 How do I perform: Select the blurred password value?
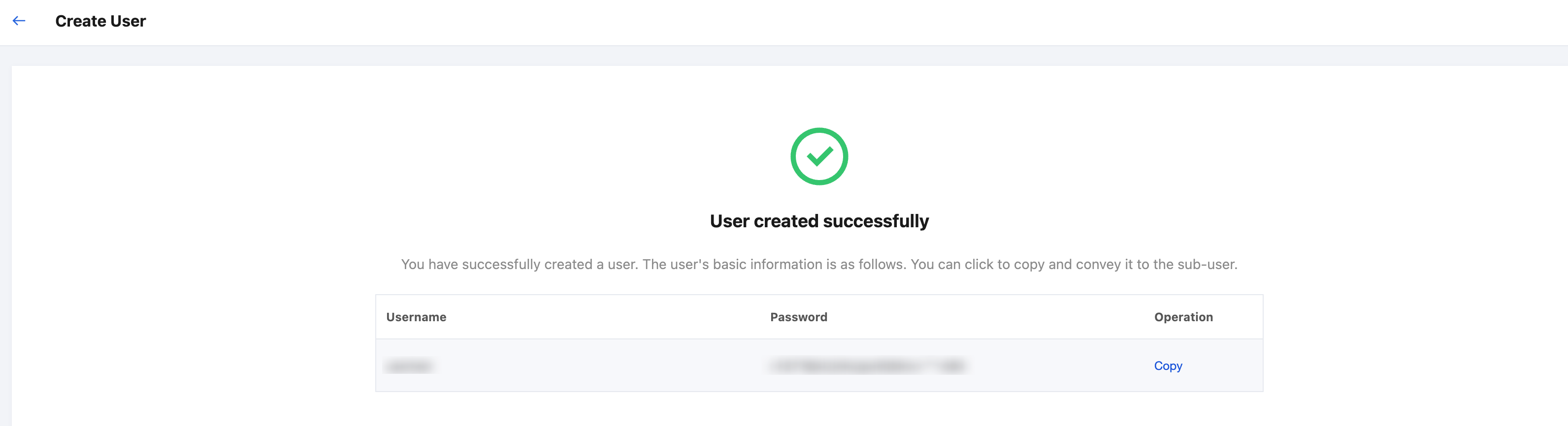867,366
